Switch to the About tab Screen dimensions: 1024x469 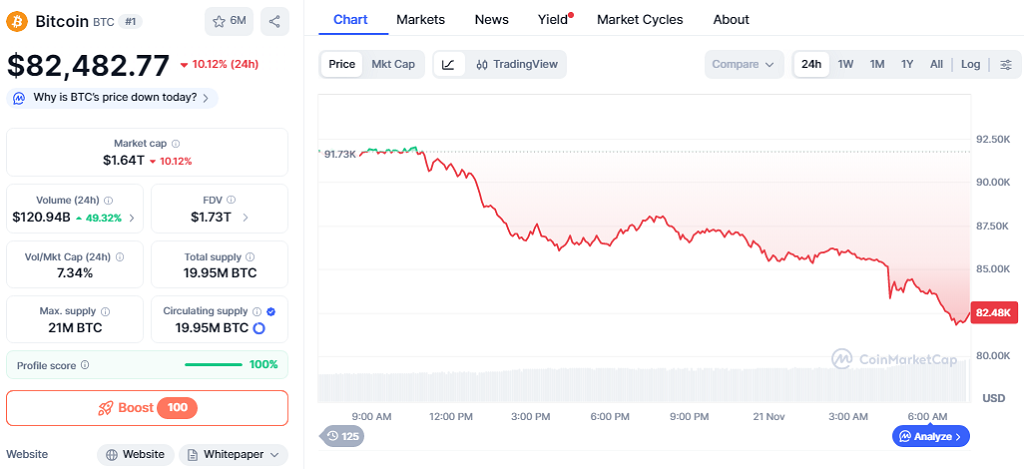click(x=731, y=20)
